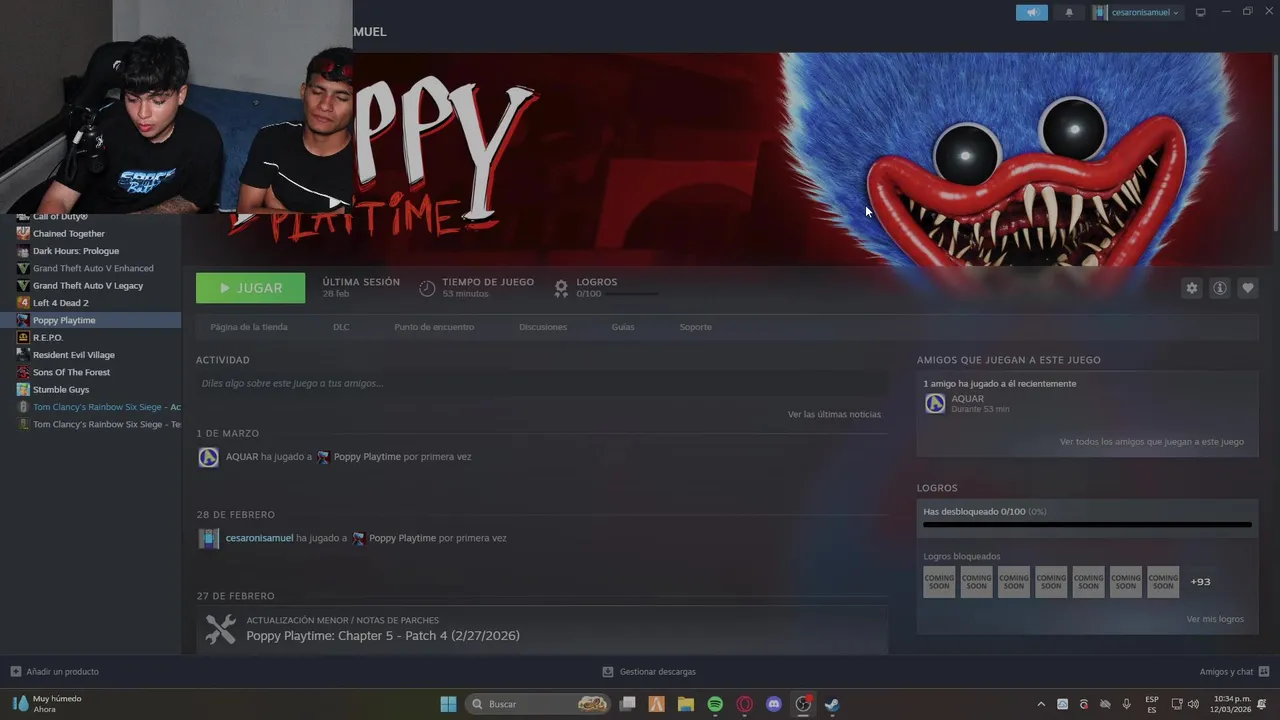Select Call of Duty in library list
The width and height of the screenshot is (1280, 720).
60,217
